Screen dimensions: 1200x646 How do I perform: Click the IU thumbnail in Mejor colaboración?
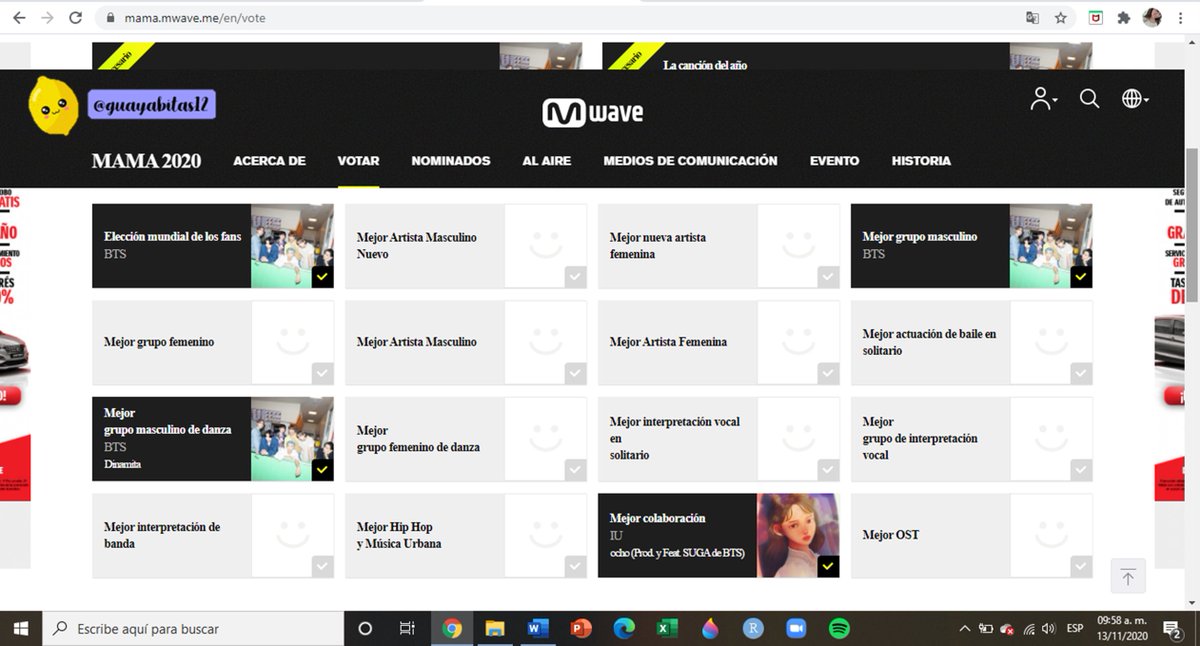[798, 536]
